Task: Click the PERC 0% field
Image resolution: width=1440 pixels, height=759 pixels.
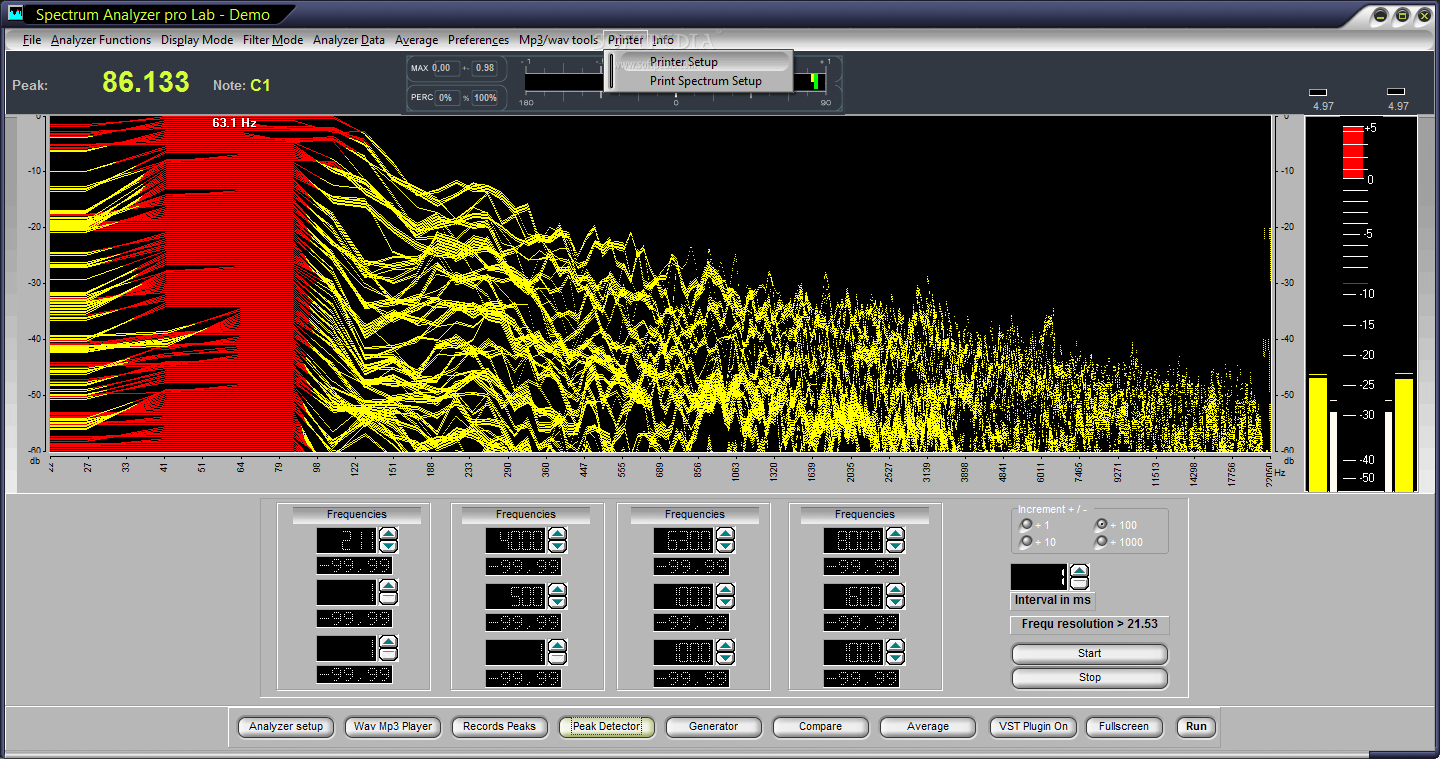Action: 448,98
